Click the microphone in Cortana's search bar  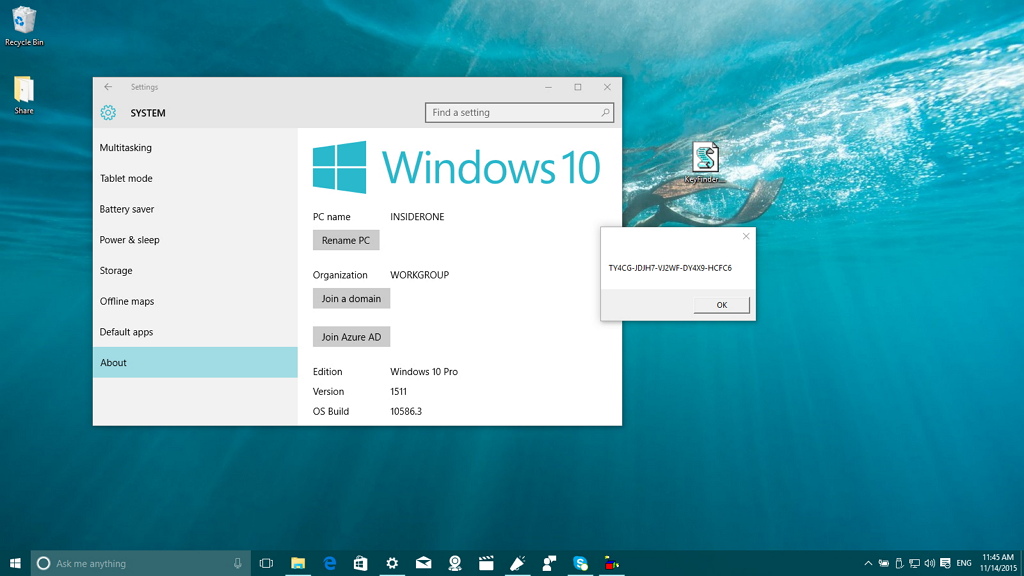pyautogui.click(x=237, y=563)
